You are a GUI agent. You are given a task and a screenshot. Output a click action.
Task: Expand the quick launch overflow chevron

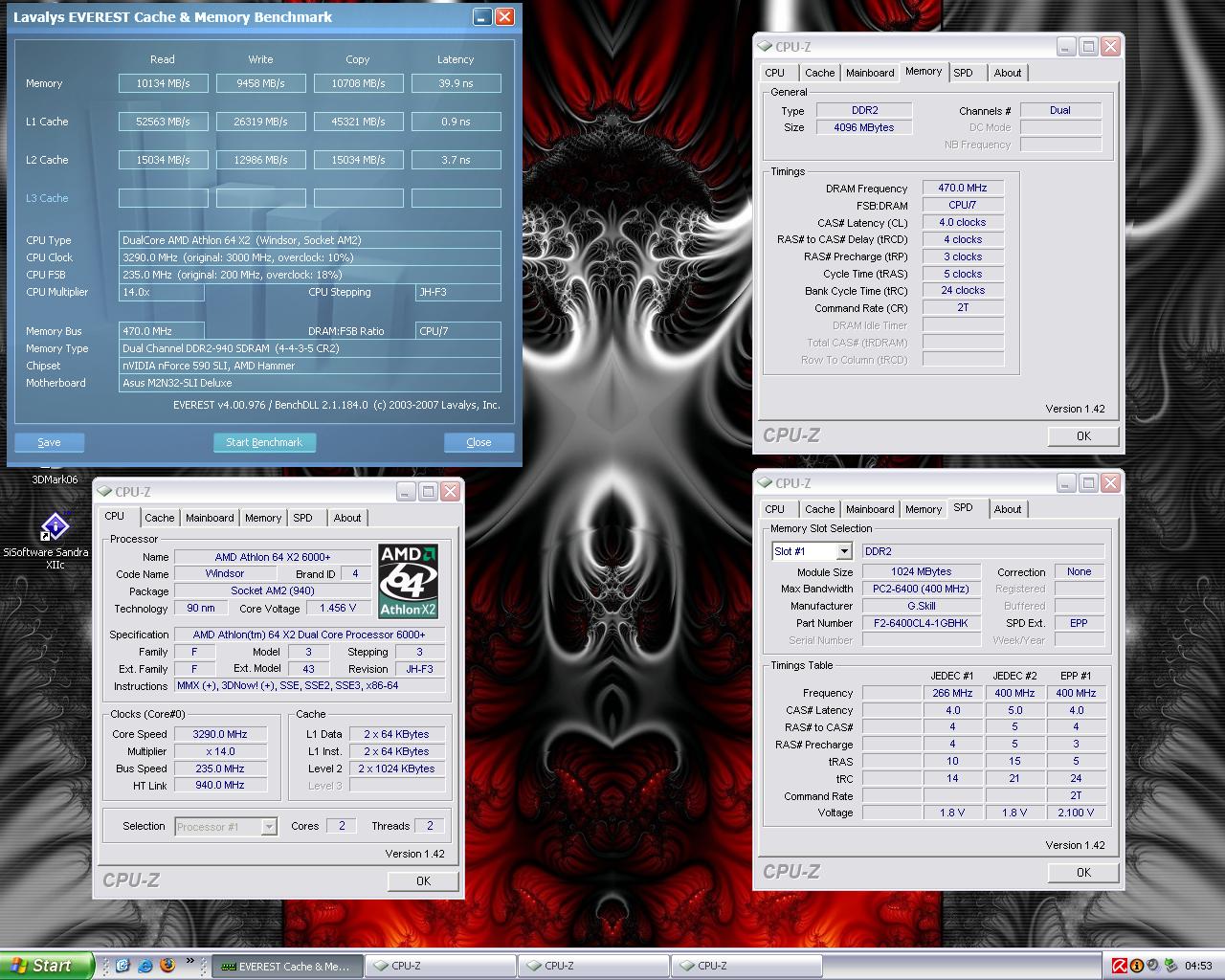(x=190, y=962)
